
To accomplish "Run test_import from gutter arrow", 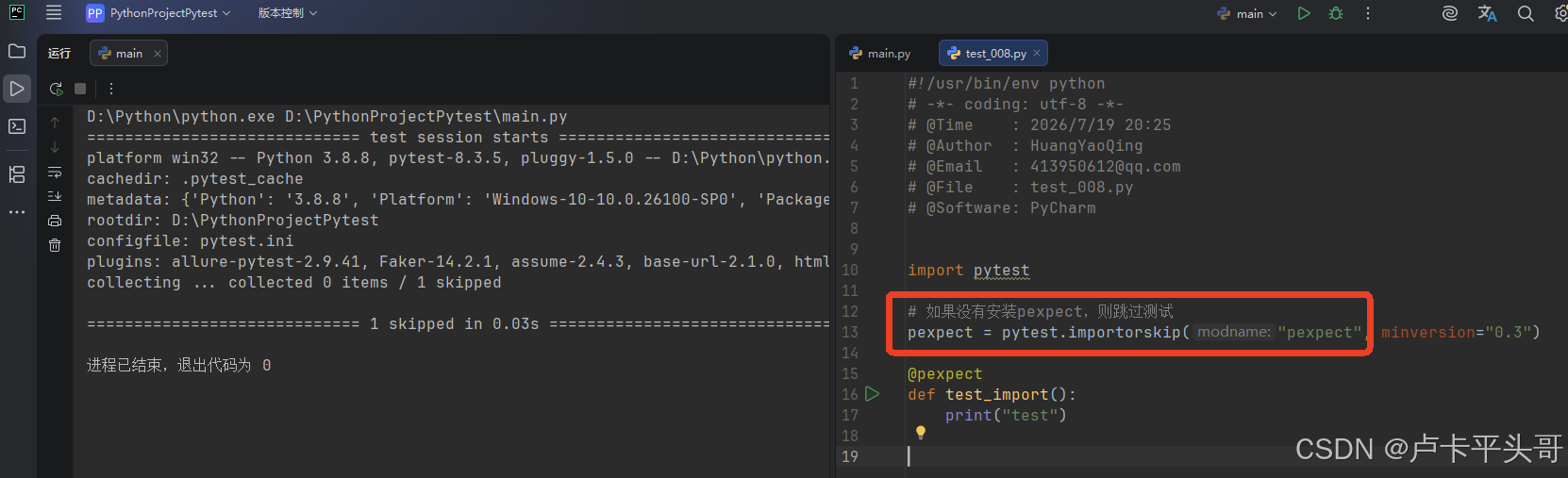I will pos(873,394).
